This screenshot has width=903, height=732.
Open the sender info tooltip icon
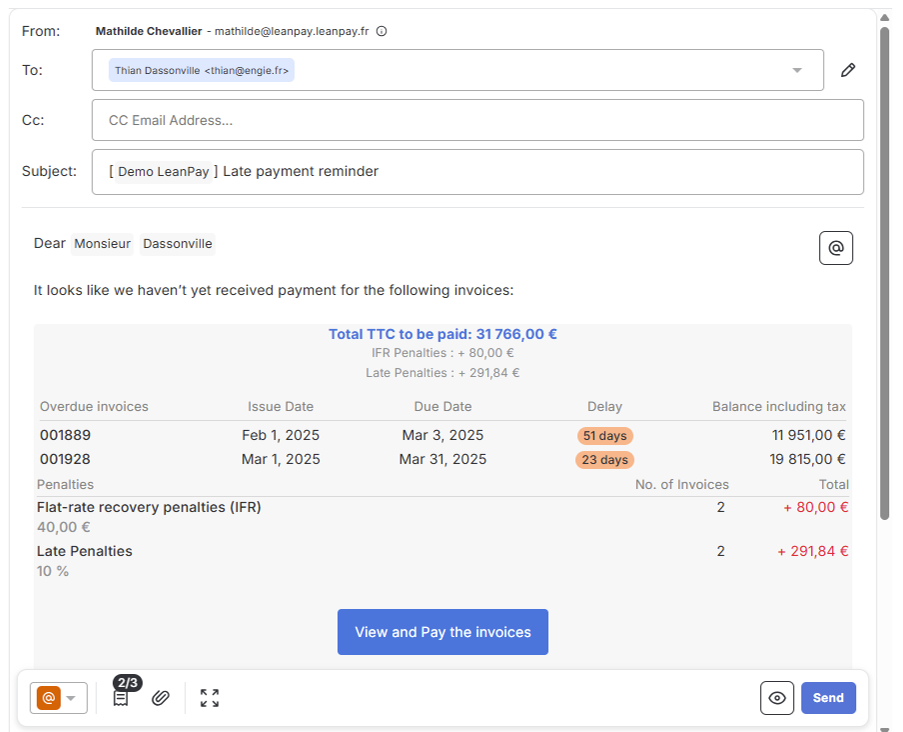click(381, 31)
